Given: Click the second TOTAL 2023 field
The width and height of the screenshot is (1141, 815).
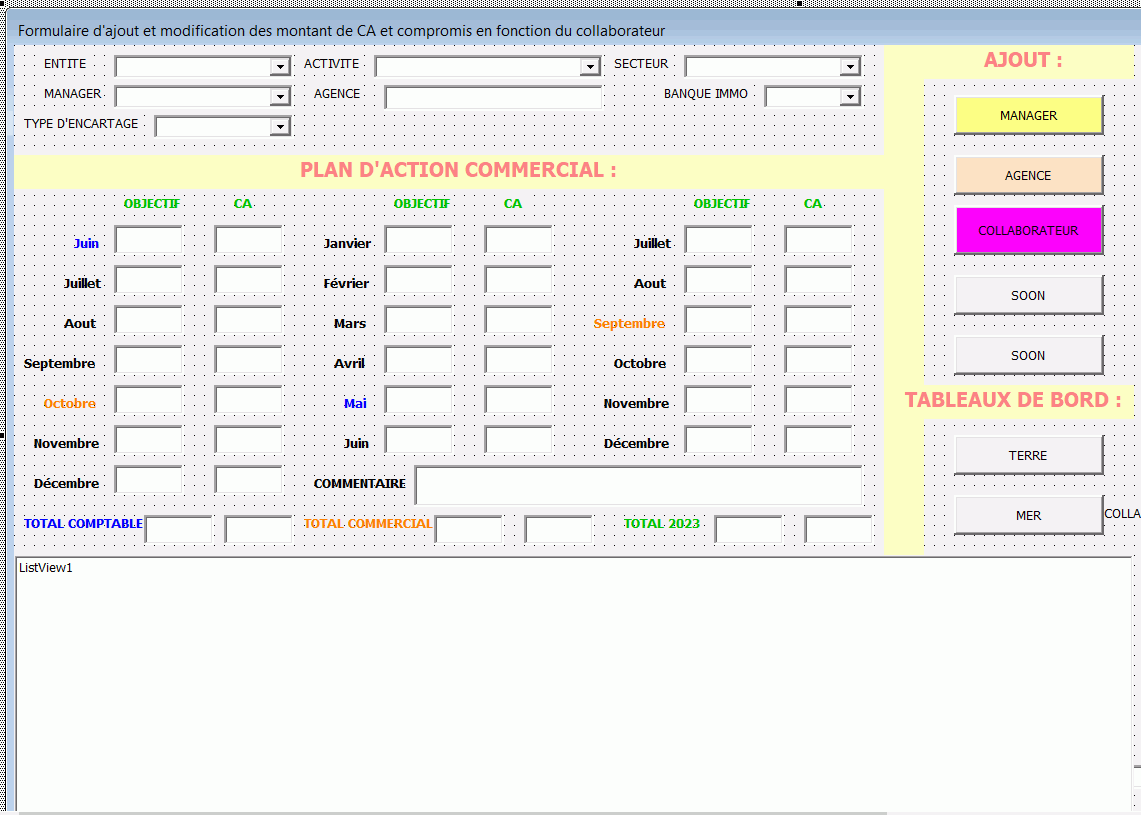Looking at the screenshot, I should coord(838,530).
